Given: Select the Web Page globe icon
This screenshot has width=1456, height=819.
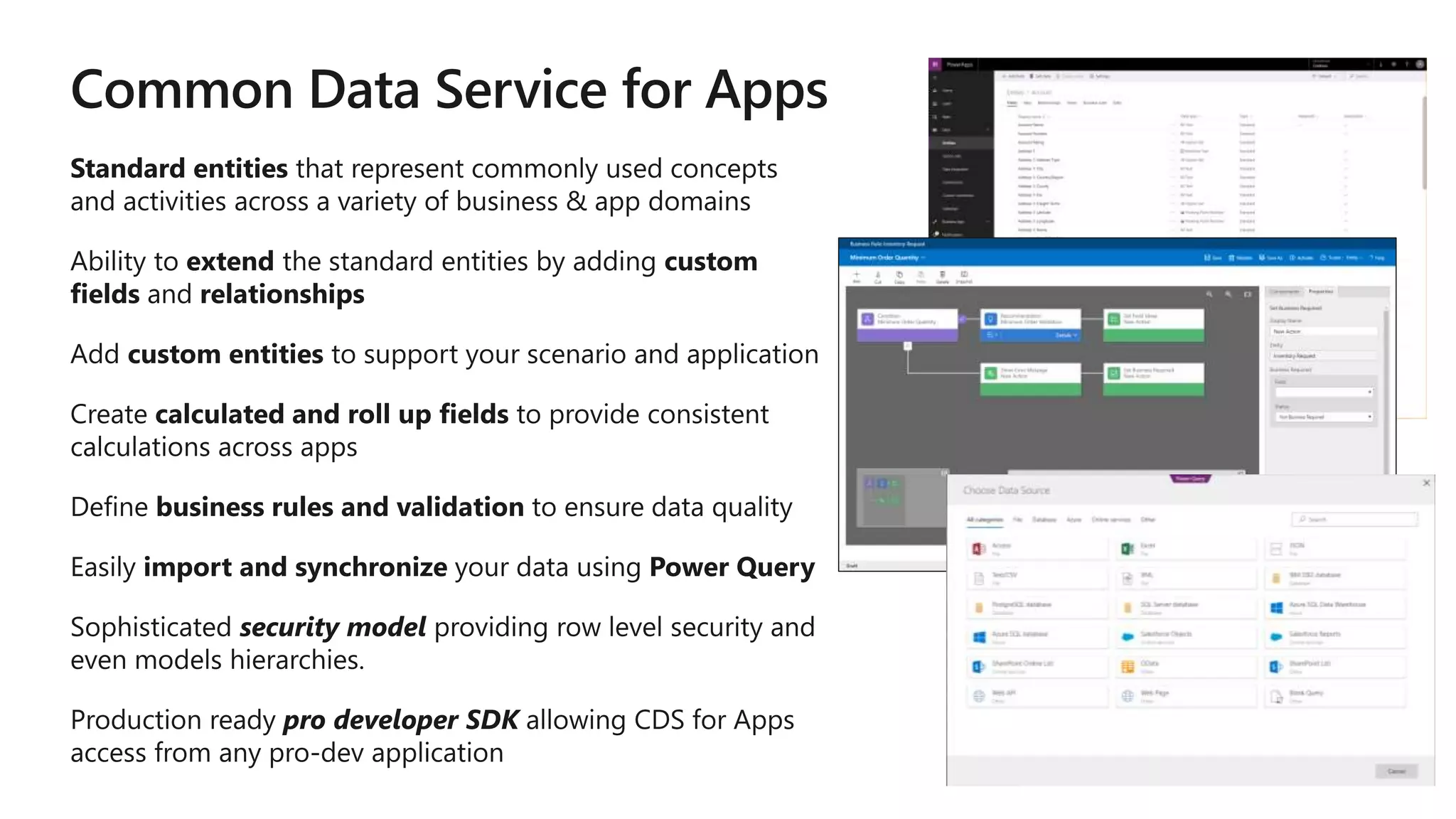Looking at the screenshot, I should click(1127, 695).
